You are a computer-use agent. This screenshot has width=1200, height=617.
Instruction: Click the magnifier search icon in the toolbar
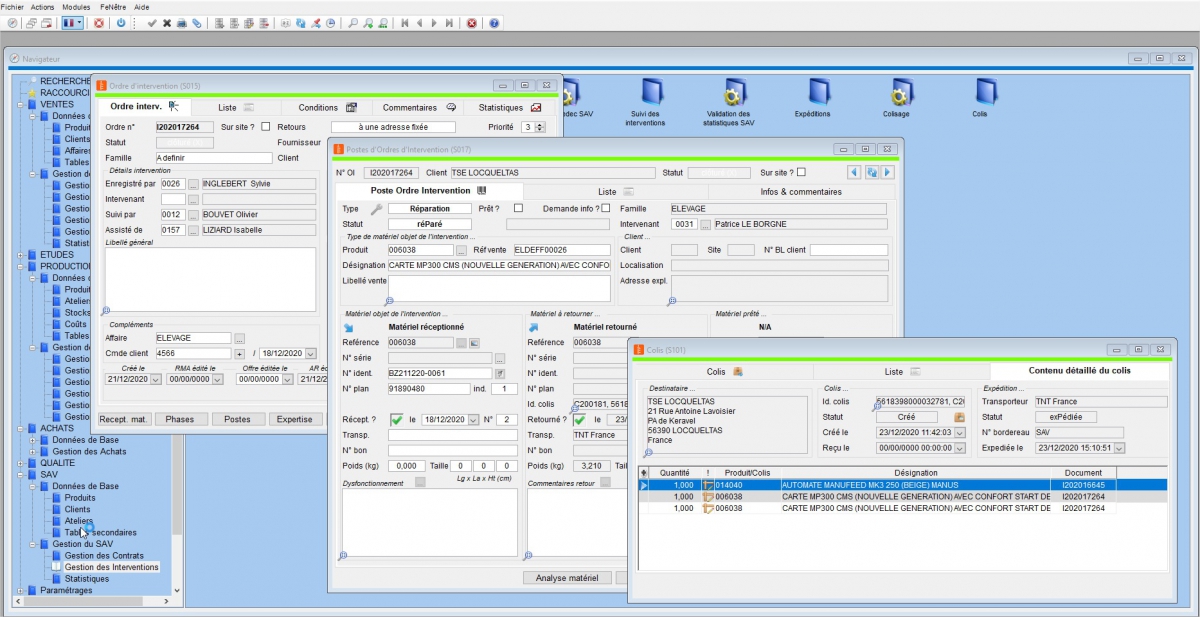click(352, 23)
